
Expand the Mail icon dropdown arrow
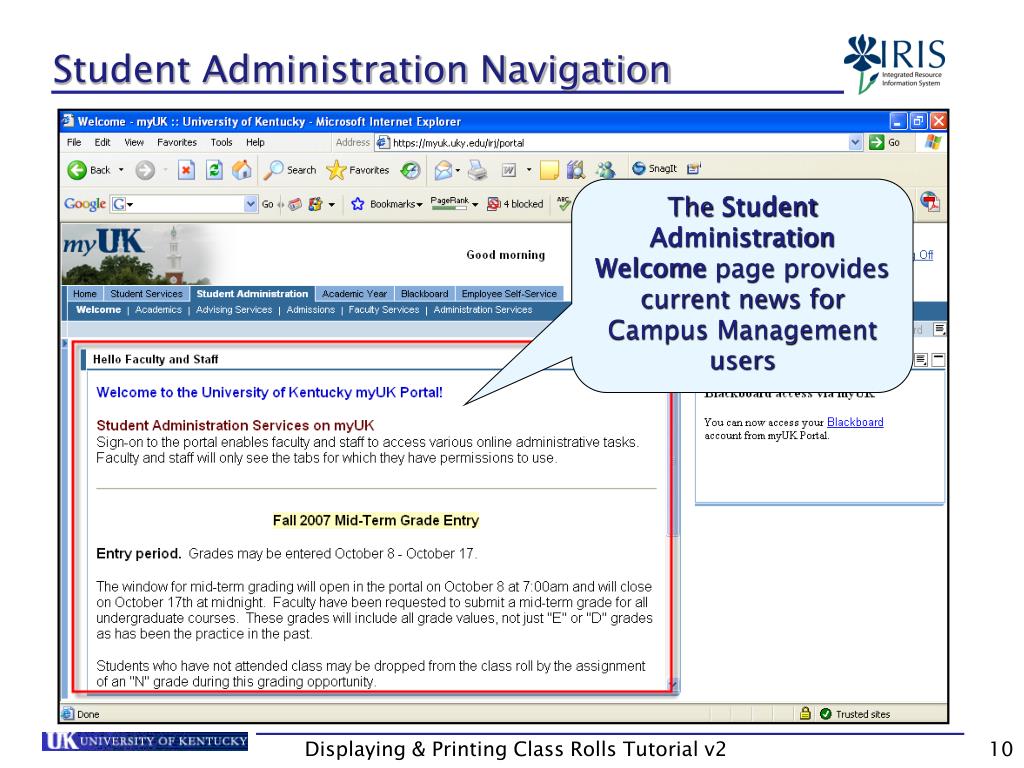pyautogui.click(x=458, y=170)
